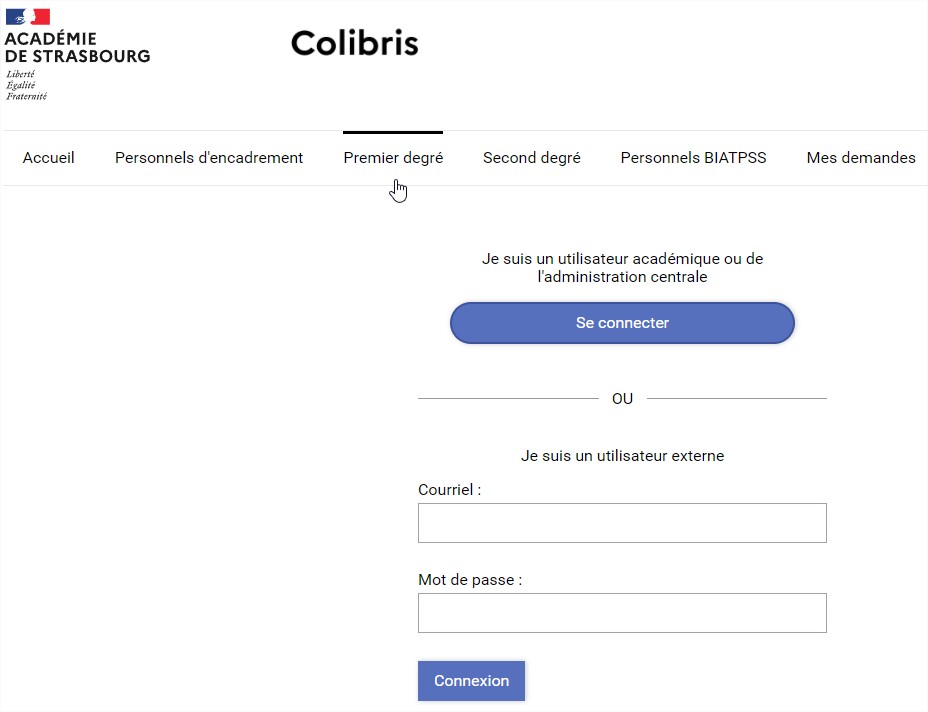Open the Académie de Strasbourg logo link
The height and width of the screenshot is (712, 928).
(77, 54)
